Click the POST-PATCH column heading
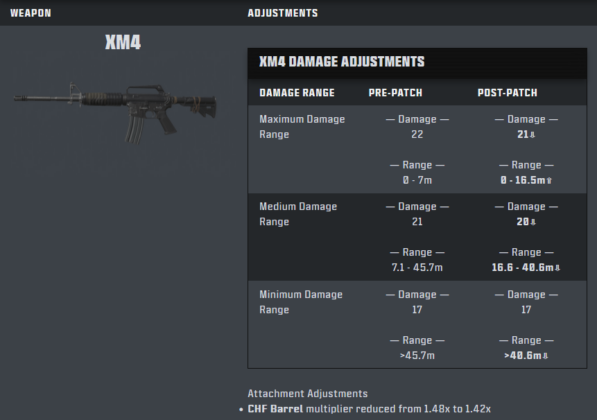 507,93
